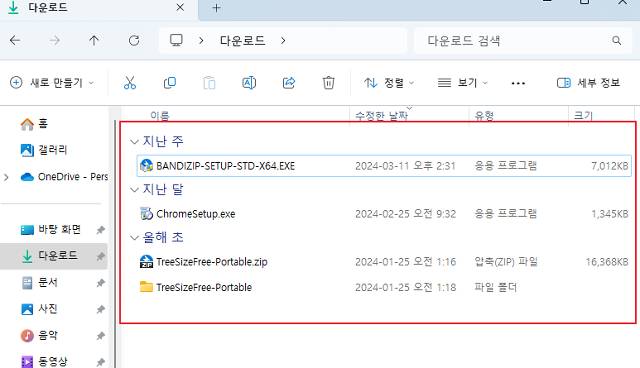Delete the selected file via trash icon
Image resolution: width=640 pixels, height=368 pixels.
coord(328,83)
